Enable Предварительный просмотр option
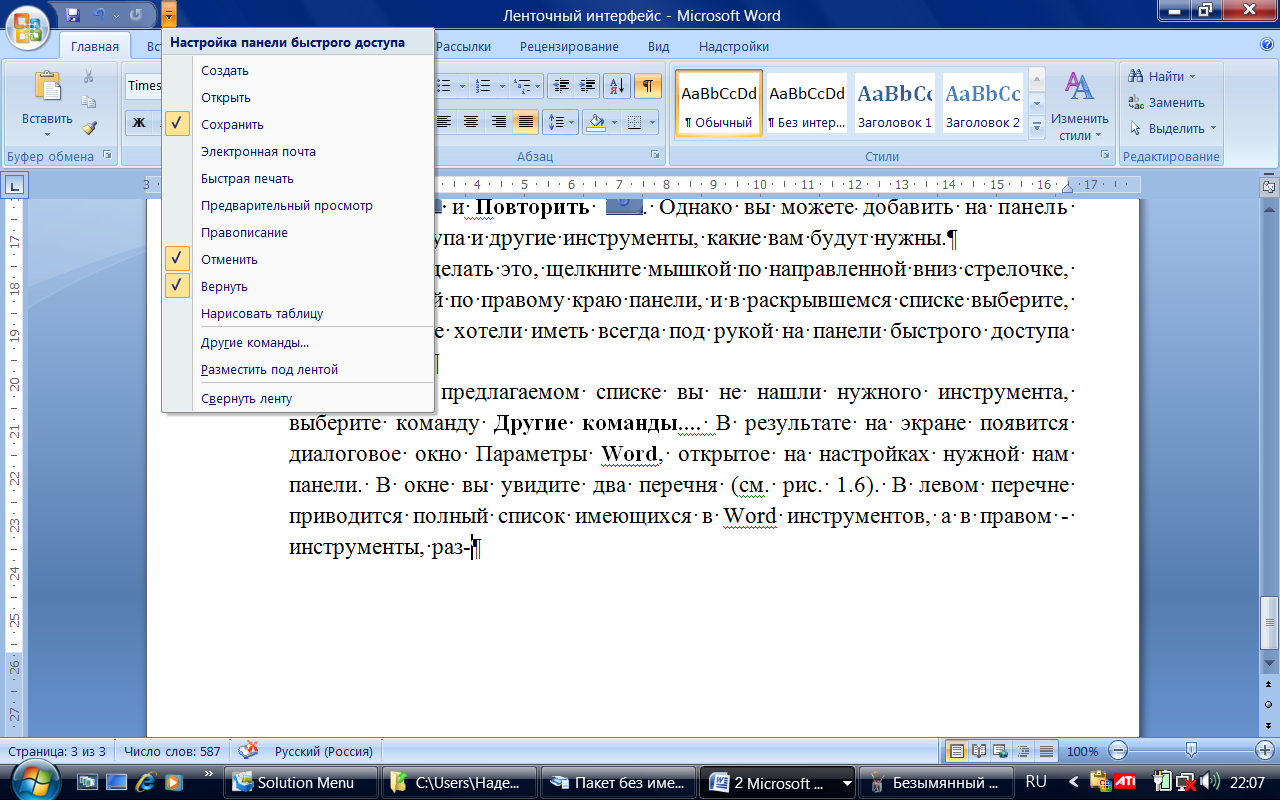Screen dimensions: 1280x800 (x=298, y=206)
